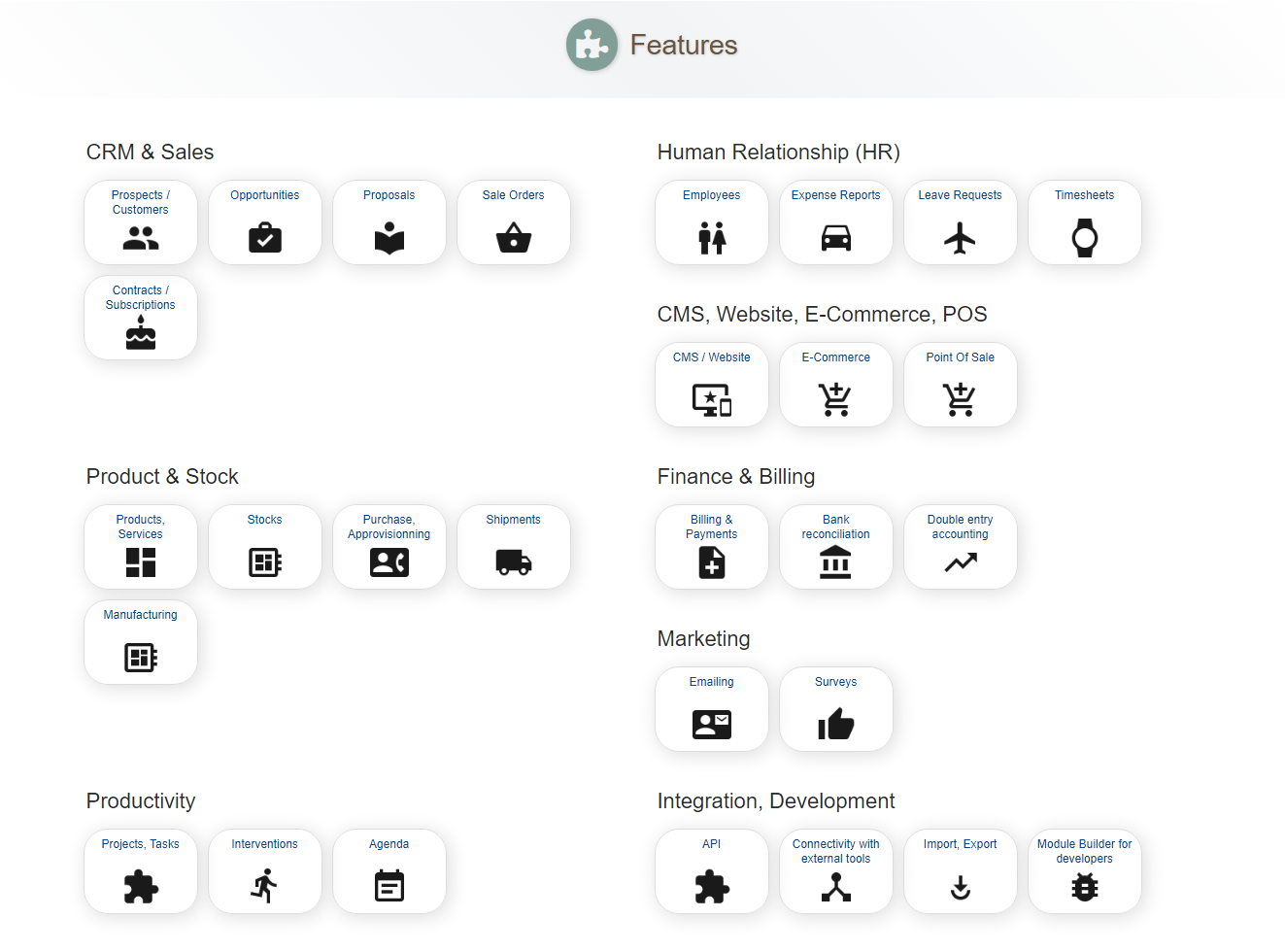Click the Expense Reports car icon

tap(835, 238)
